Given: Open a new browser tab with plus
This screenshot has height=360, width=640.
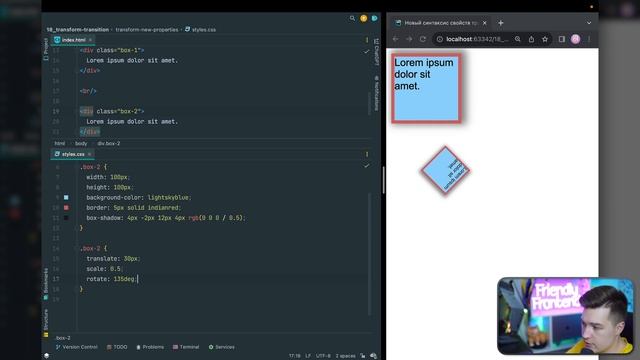Looking at the screenshot, I should pos(501,23).
